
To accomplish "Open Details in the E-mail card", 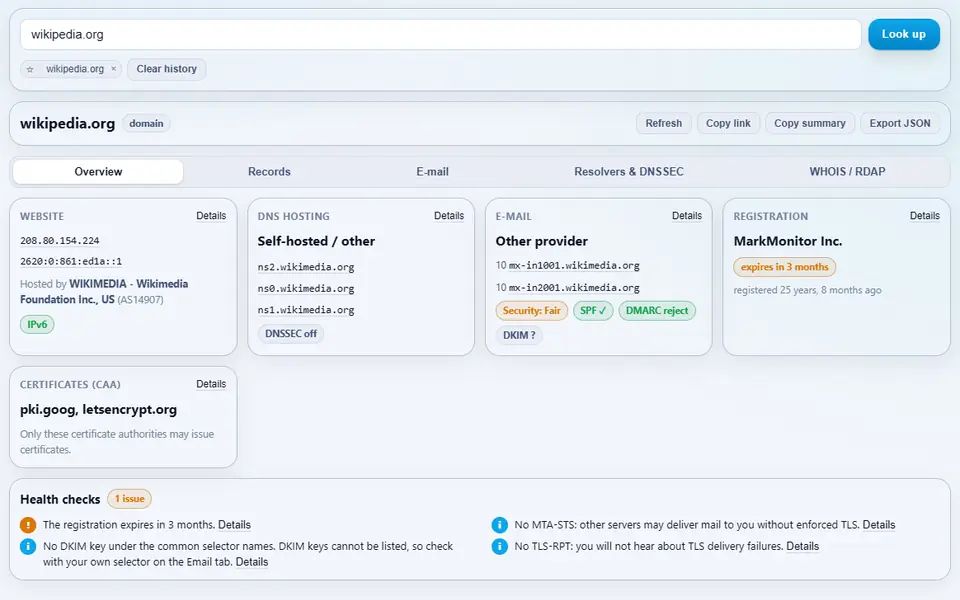I will coord(687,216).
